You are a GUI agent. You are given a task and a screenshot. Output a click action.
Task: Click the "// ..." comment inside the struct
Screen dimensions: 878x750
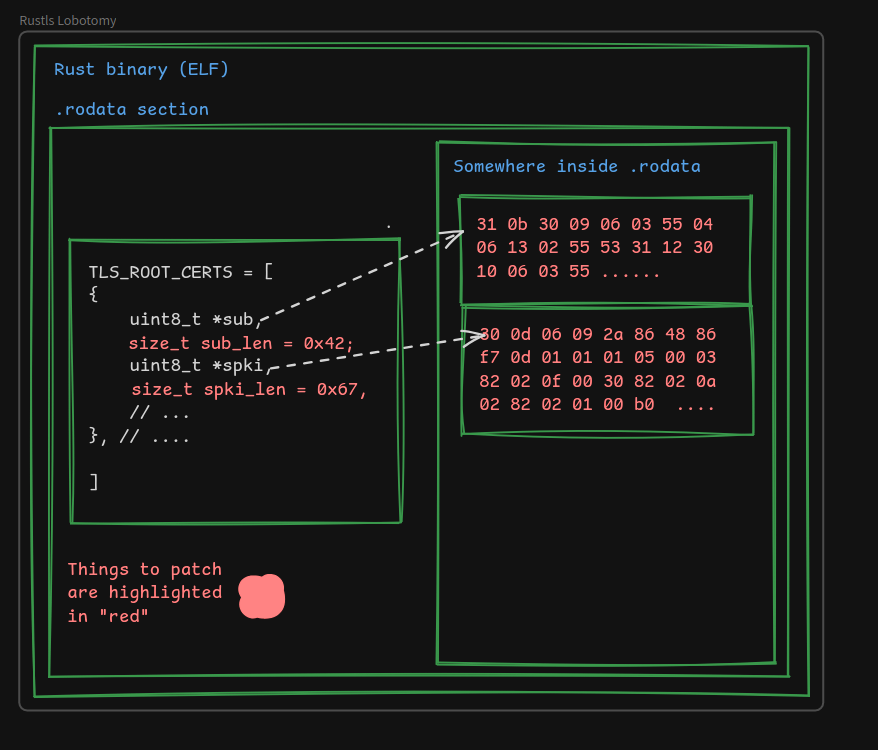[159, 413]
